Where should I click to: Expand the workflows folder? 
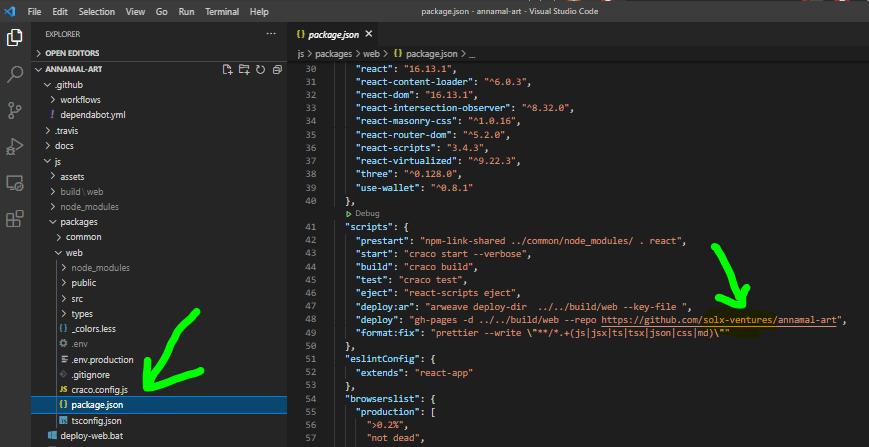point(80,100)
